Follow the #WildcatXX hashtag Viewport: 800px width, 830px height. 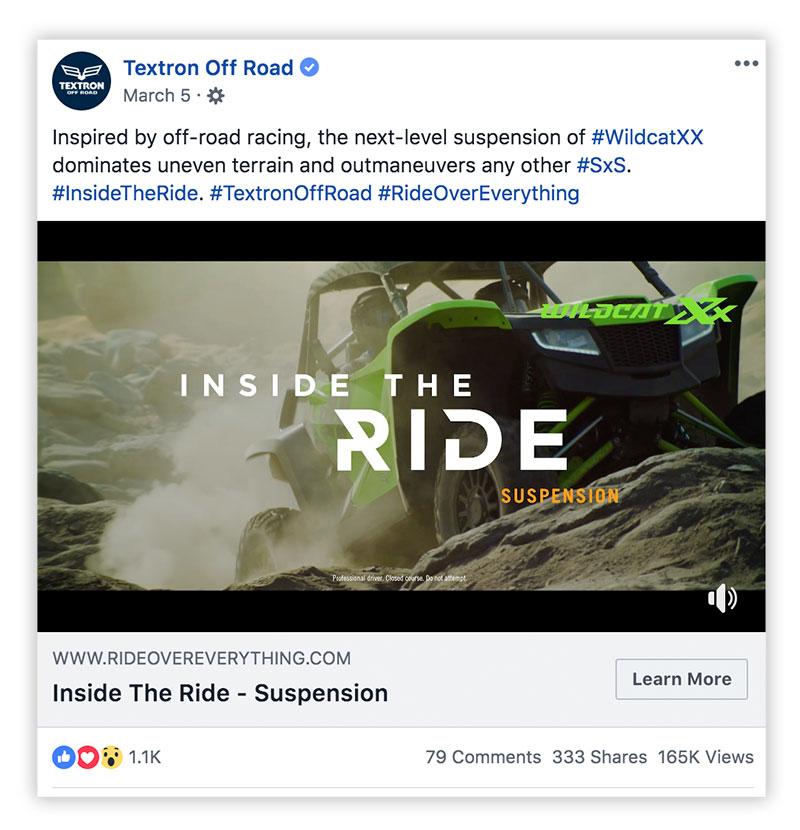click(647, 137)
